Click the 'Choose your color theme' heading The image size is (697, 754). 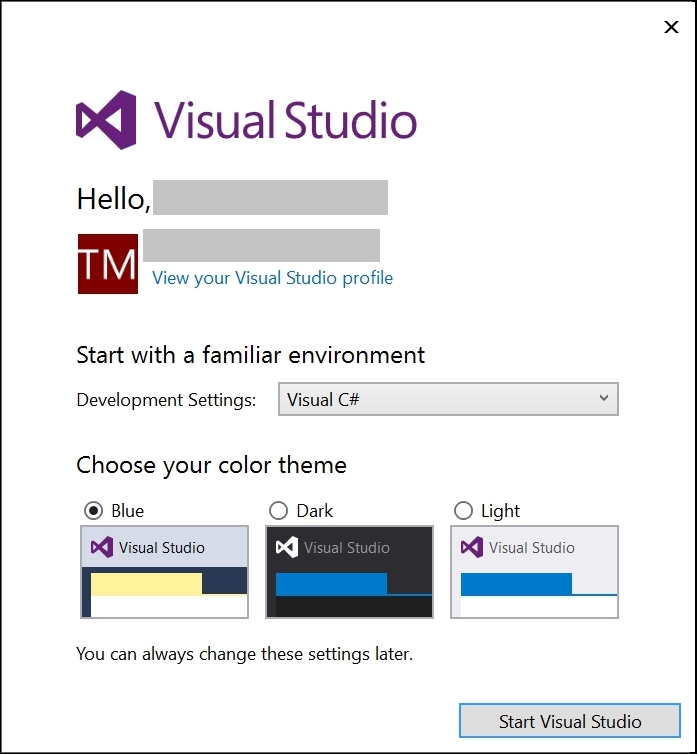click(x=211, y=465)
